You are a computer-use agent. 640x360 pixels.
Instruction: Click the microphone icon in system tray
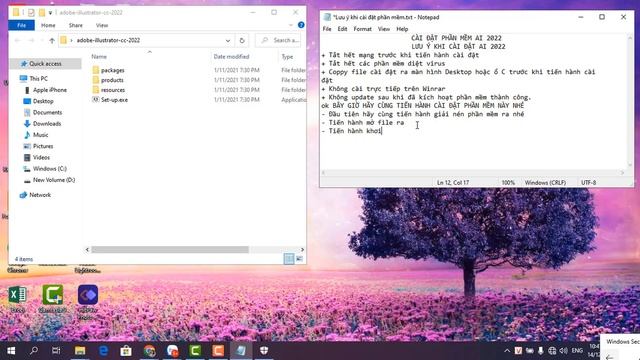pos(541,351)
